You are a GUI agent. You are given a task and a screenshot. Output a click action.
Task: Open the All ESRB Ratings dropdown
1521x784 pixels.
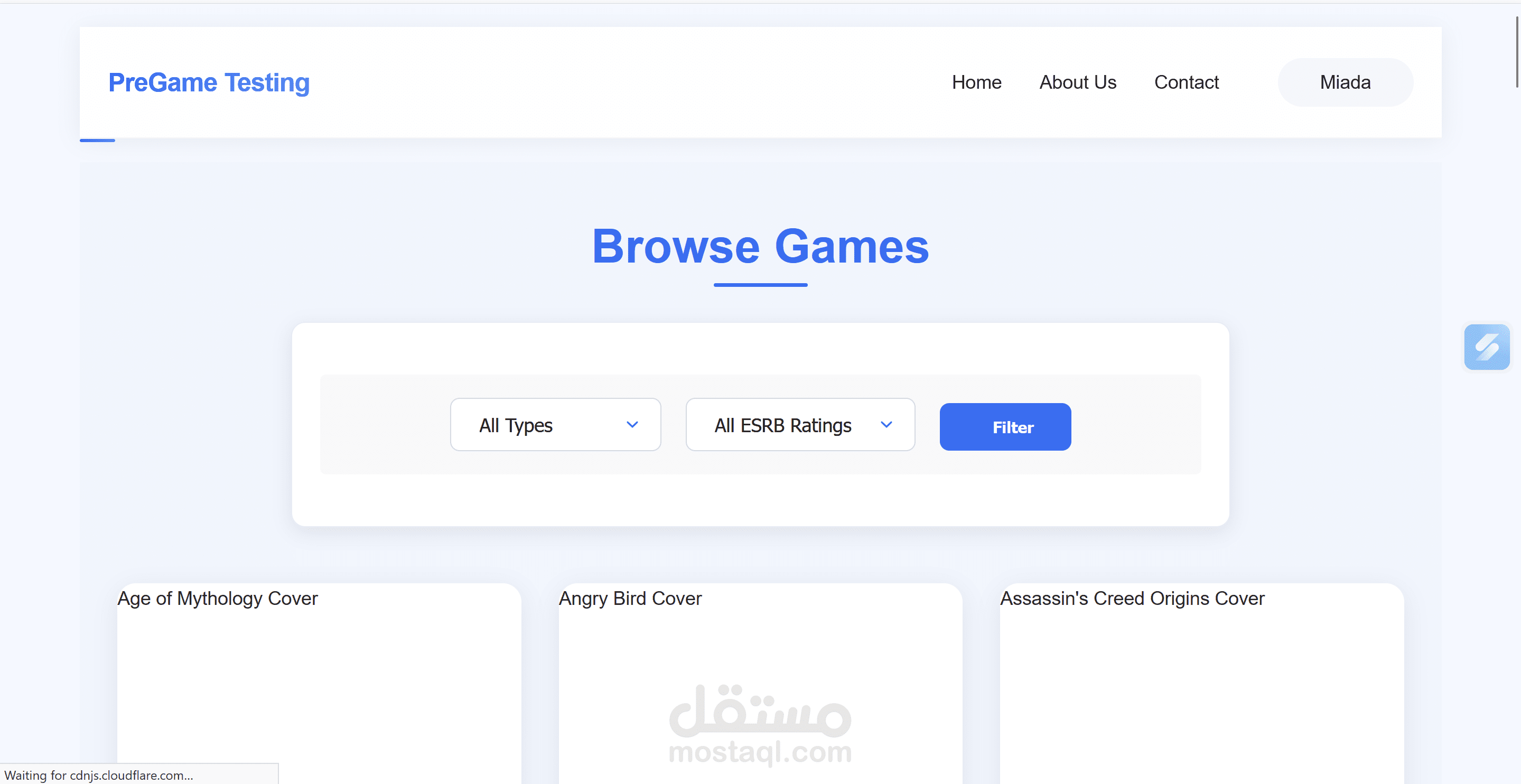[x=800, y=425]
